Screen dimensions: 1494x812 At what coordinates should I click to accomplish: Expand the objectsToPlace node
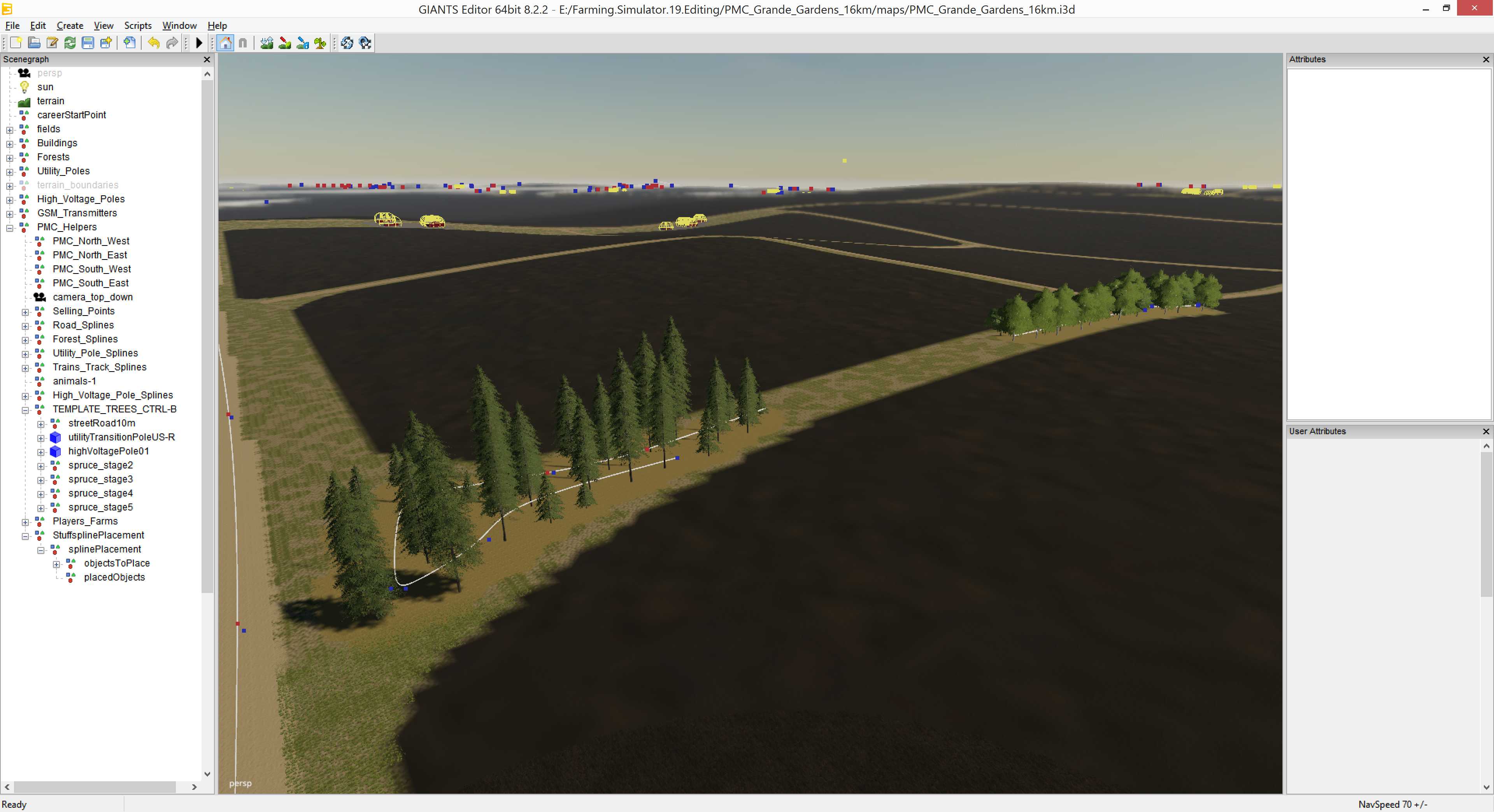point(57,564)
